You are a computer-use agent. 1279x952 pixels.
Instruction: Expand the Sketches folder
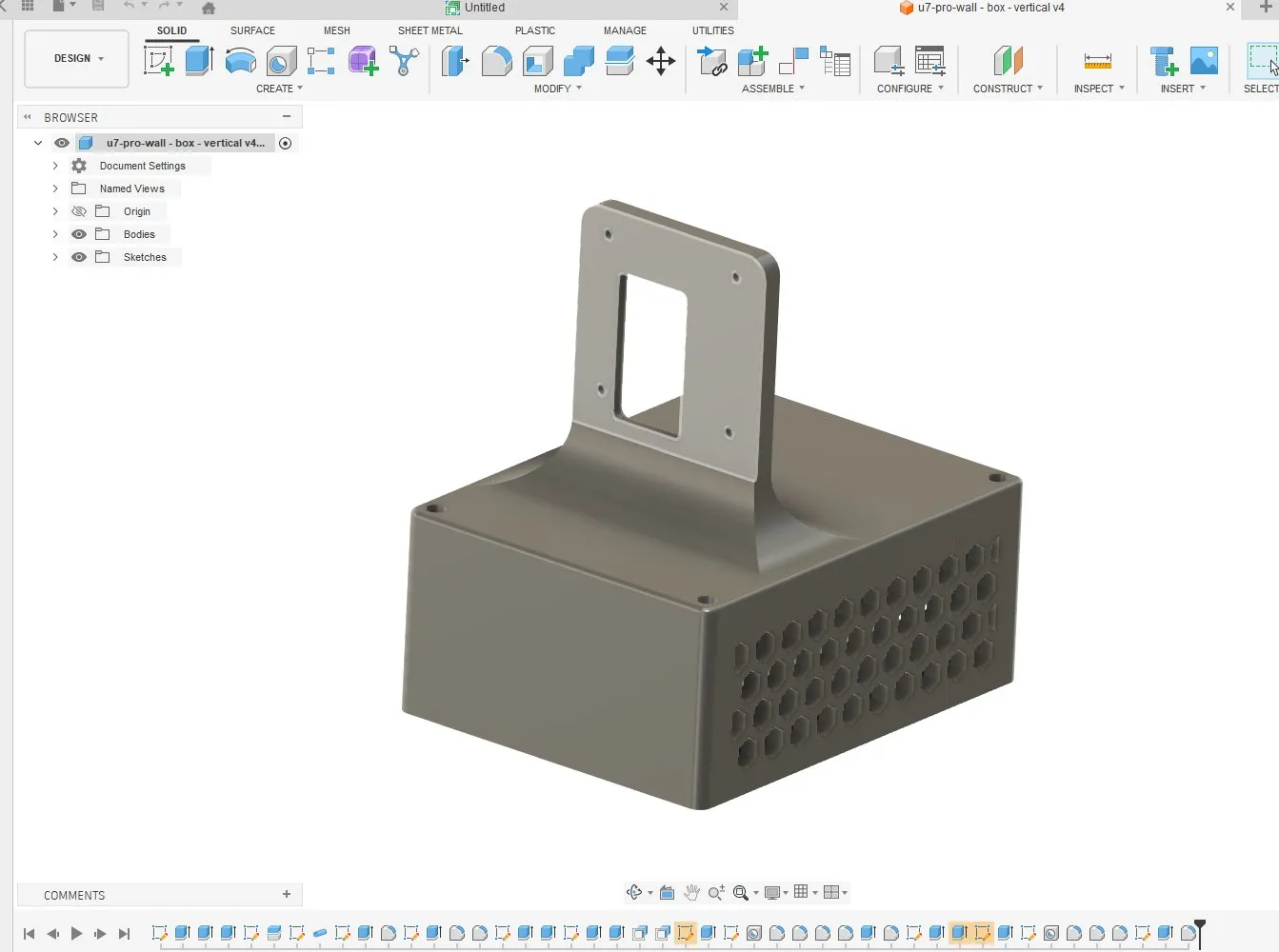pos(55,257)
